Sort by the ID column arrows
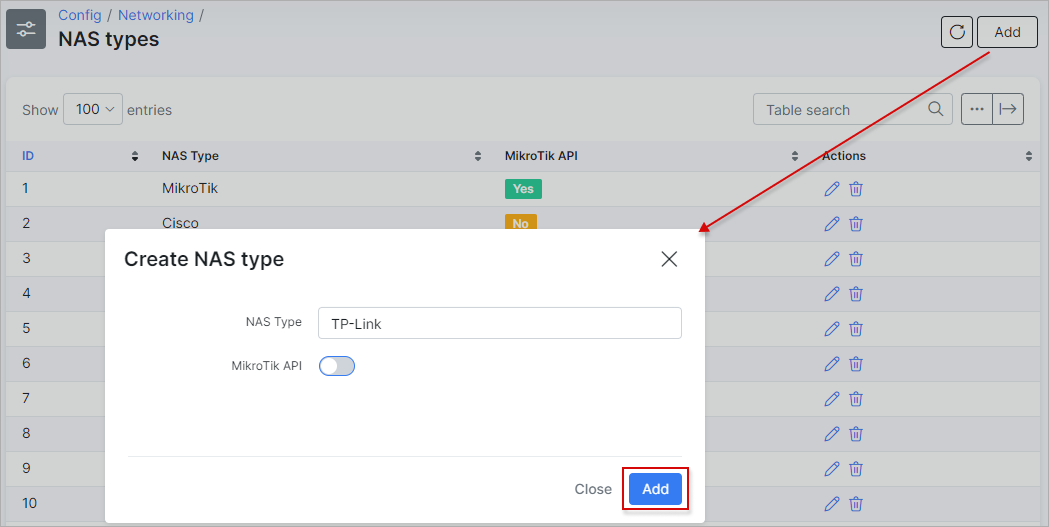 134,156
